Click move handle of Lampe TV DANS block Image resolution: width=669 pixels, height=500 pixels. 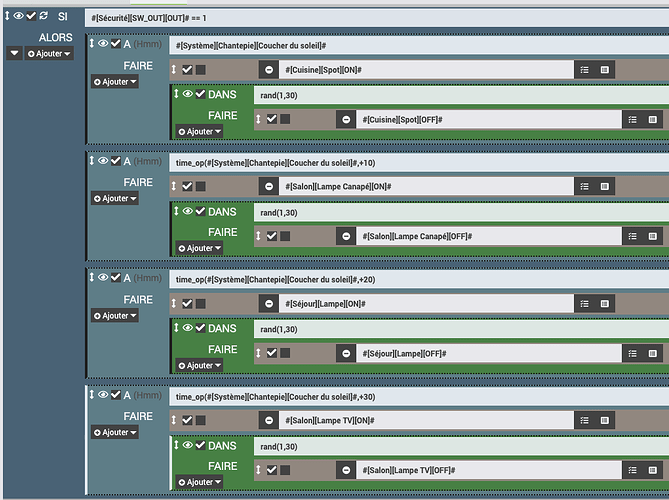pyautogui.click(x=176, y=445)
